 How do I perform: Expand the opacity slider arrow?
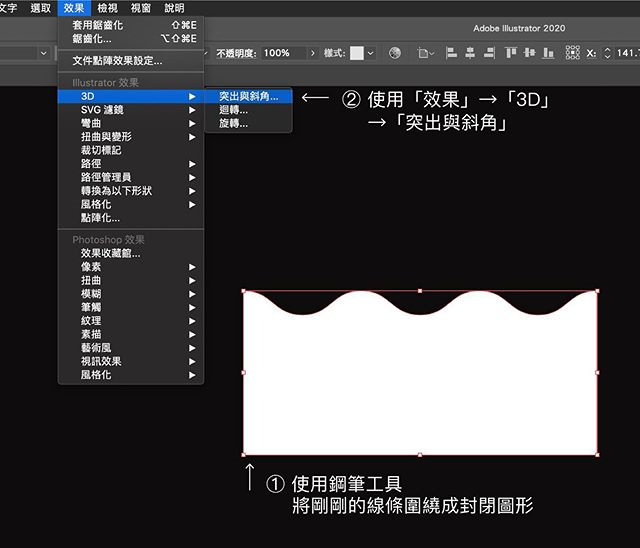313,53
